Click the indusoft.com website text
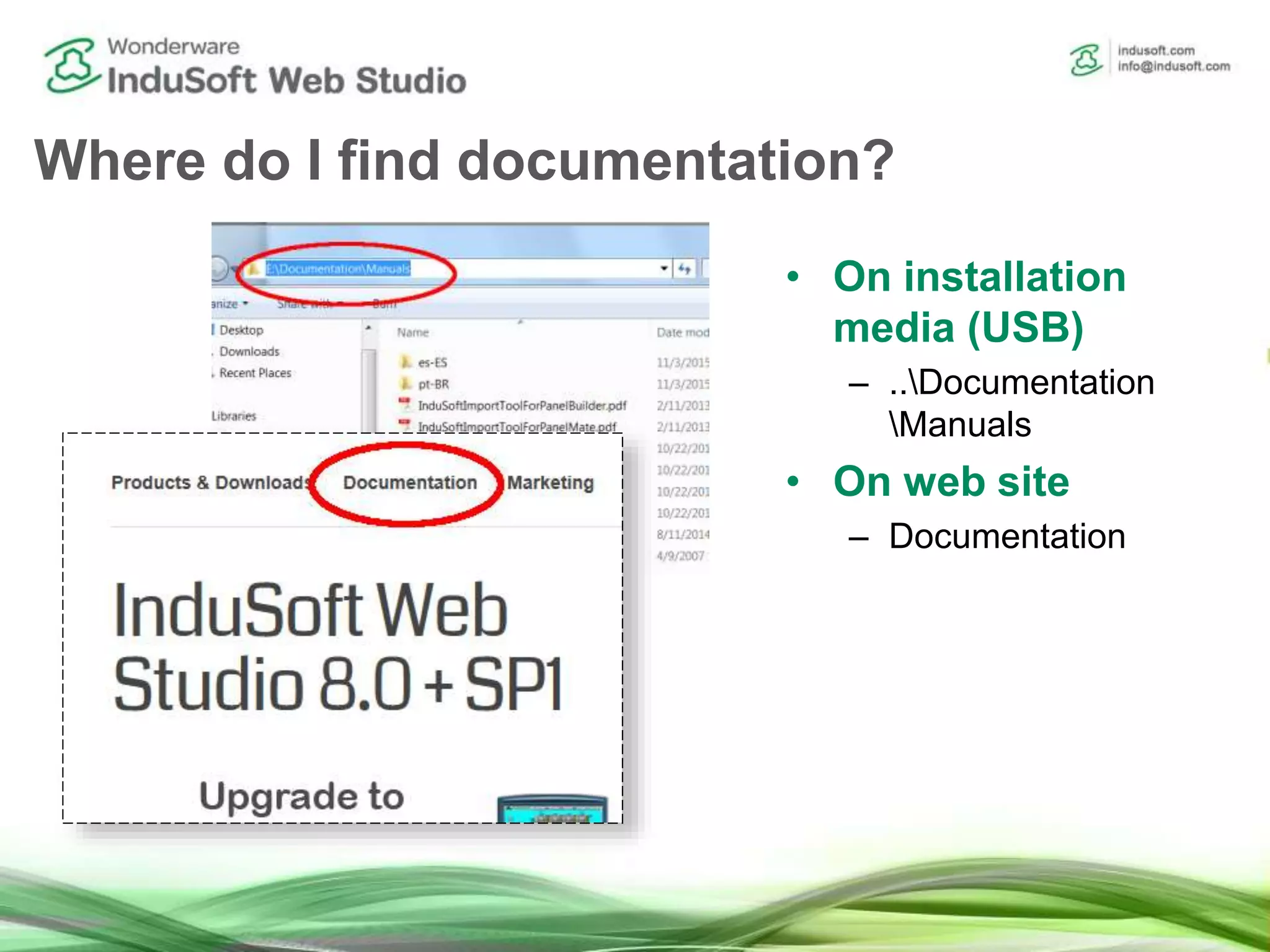This screenshot has width=1270, height=952. coord(1156,50)
